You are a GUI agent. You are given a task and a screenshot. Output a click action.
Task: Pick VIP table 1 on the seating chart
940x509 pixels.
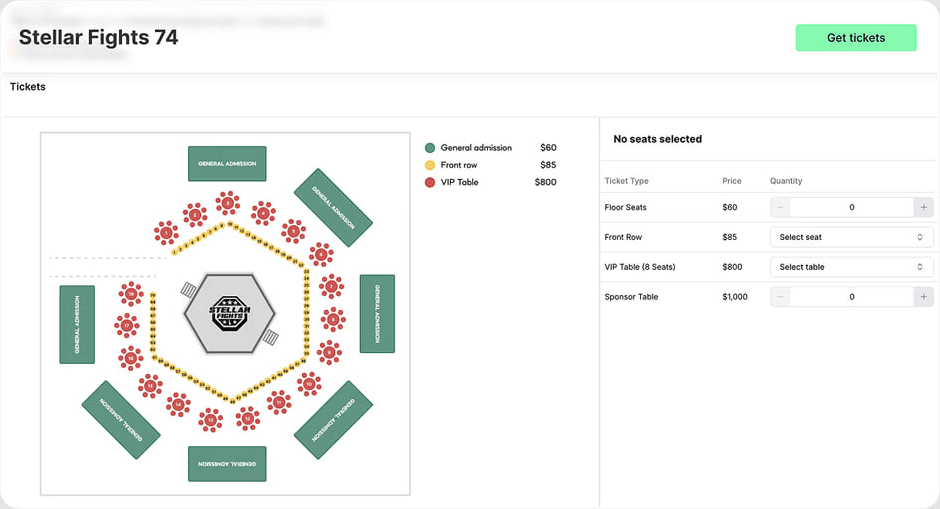click(166, 233)
